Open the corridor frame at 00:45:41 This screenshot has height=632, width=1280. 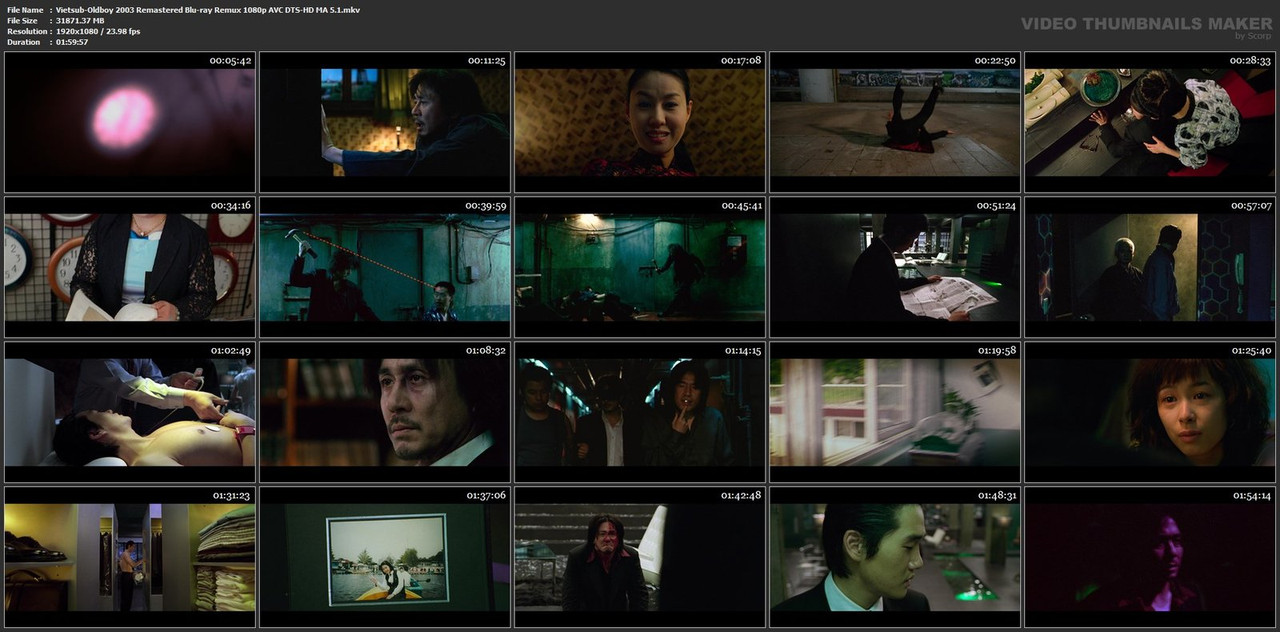640,267
